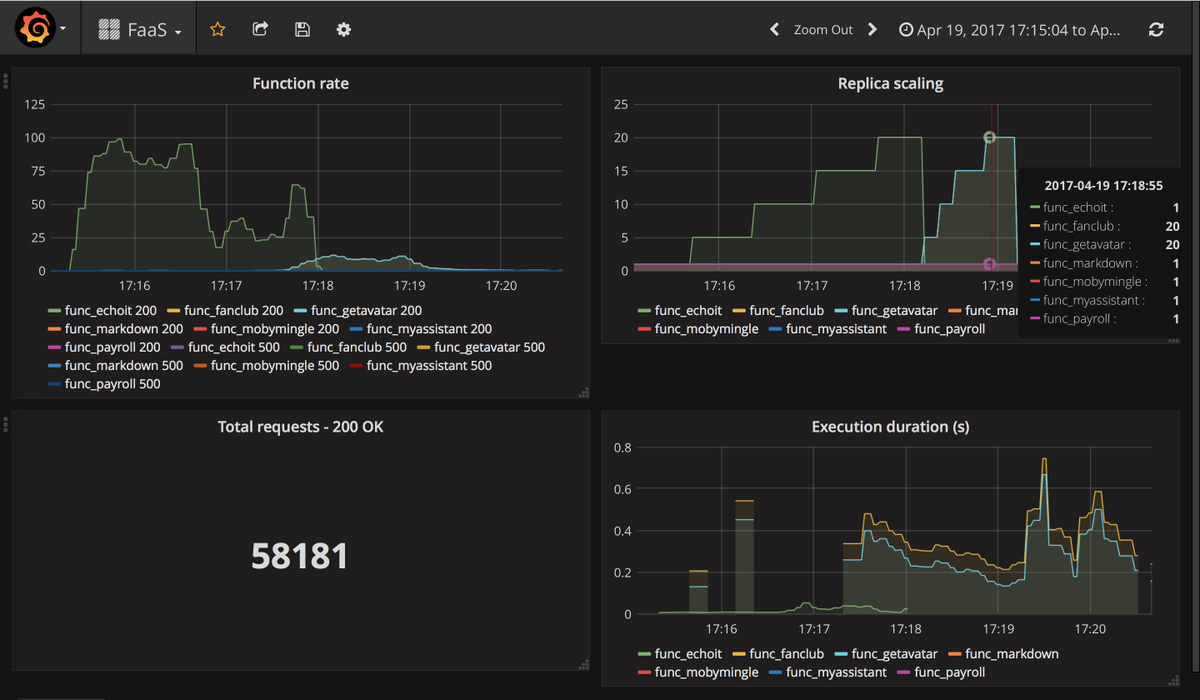Screen dimensions: 1200x700
Task: Open the share dashboard dialog
Action: tap(260, 29)
